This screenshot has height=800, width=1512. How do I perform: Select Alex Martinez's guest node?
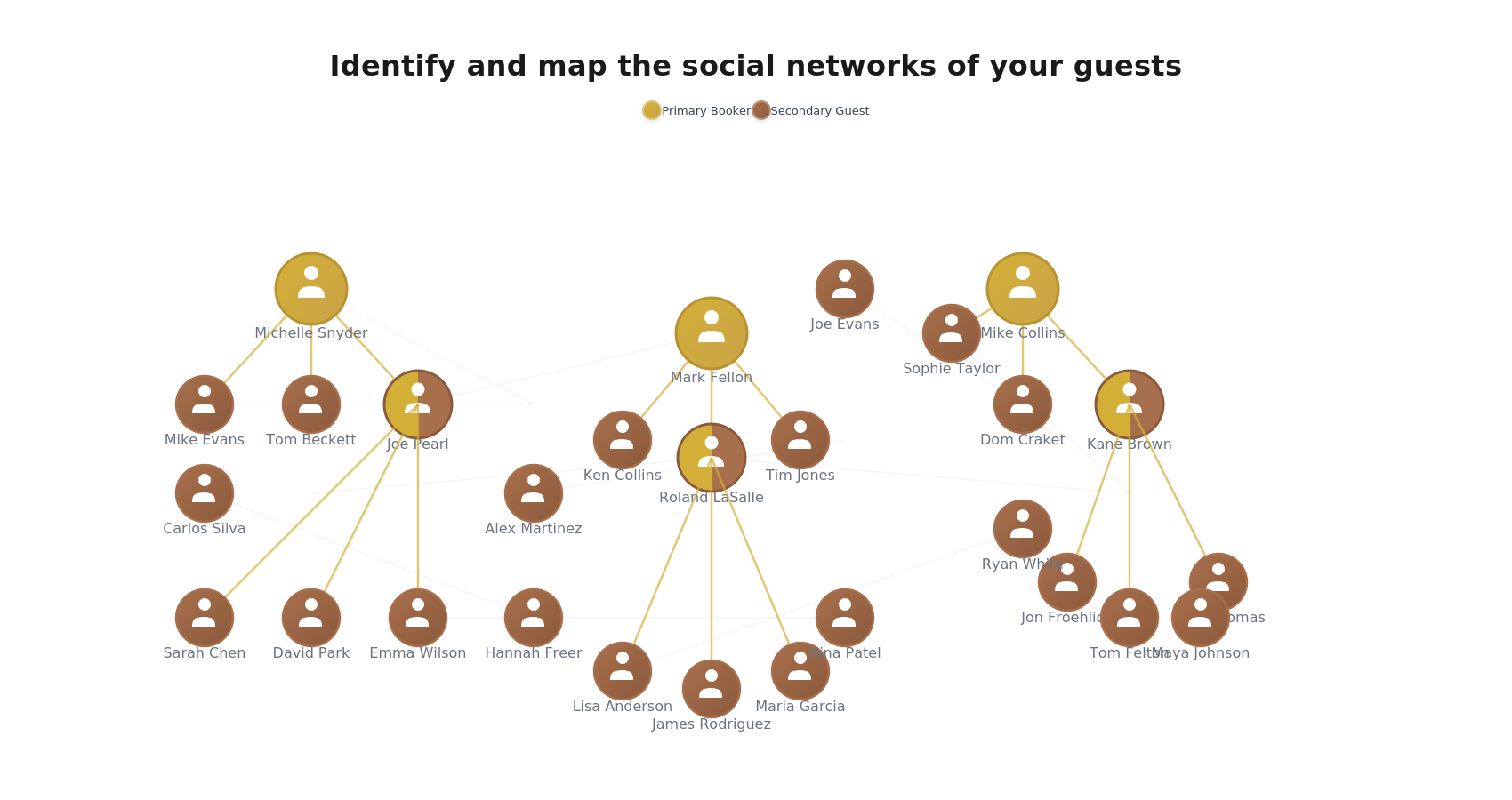pyautogui.click(x=534, y=493)
